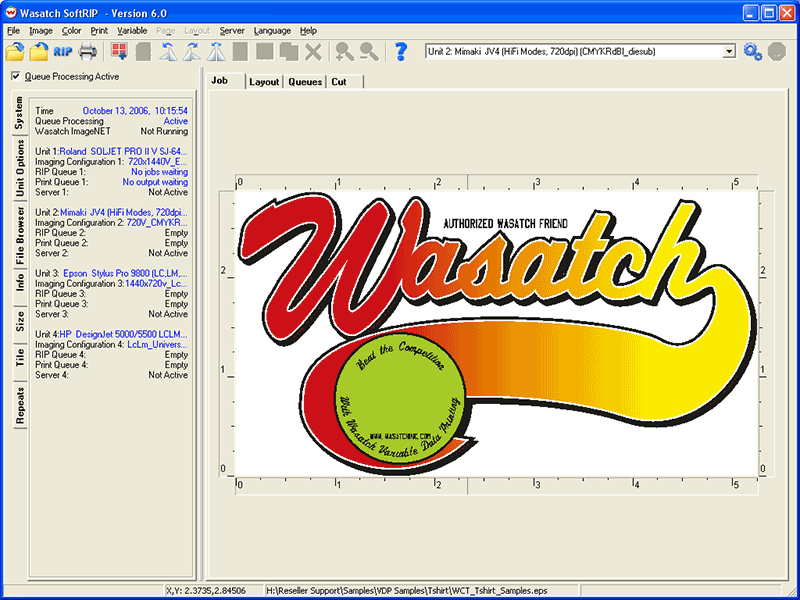Image resolution: width=800 pixels, height=600 pixels.
Task: Click the Server 4 "Not Active" status
Action: point(168,375)
